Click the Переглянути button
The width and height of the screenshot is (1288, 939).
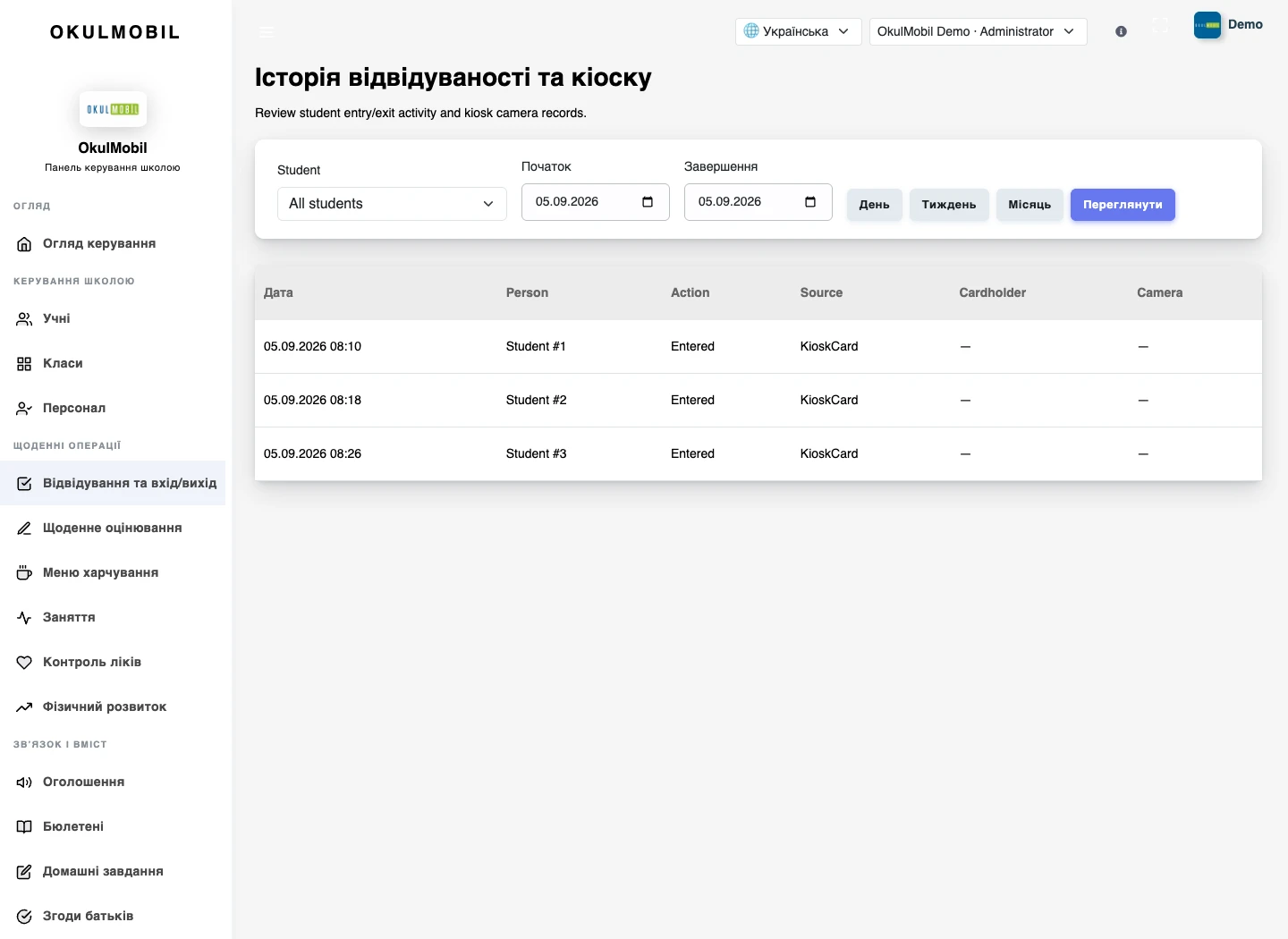coord(1123,205)
